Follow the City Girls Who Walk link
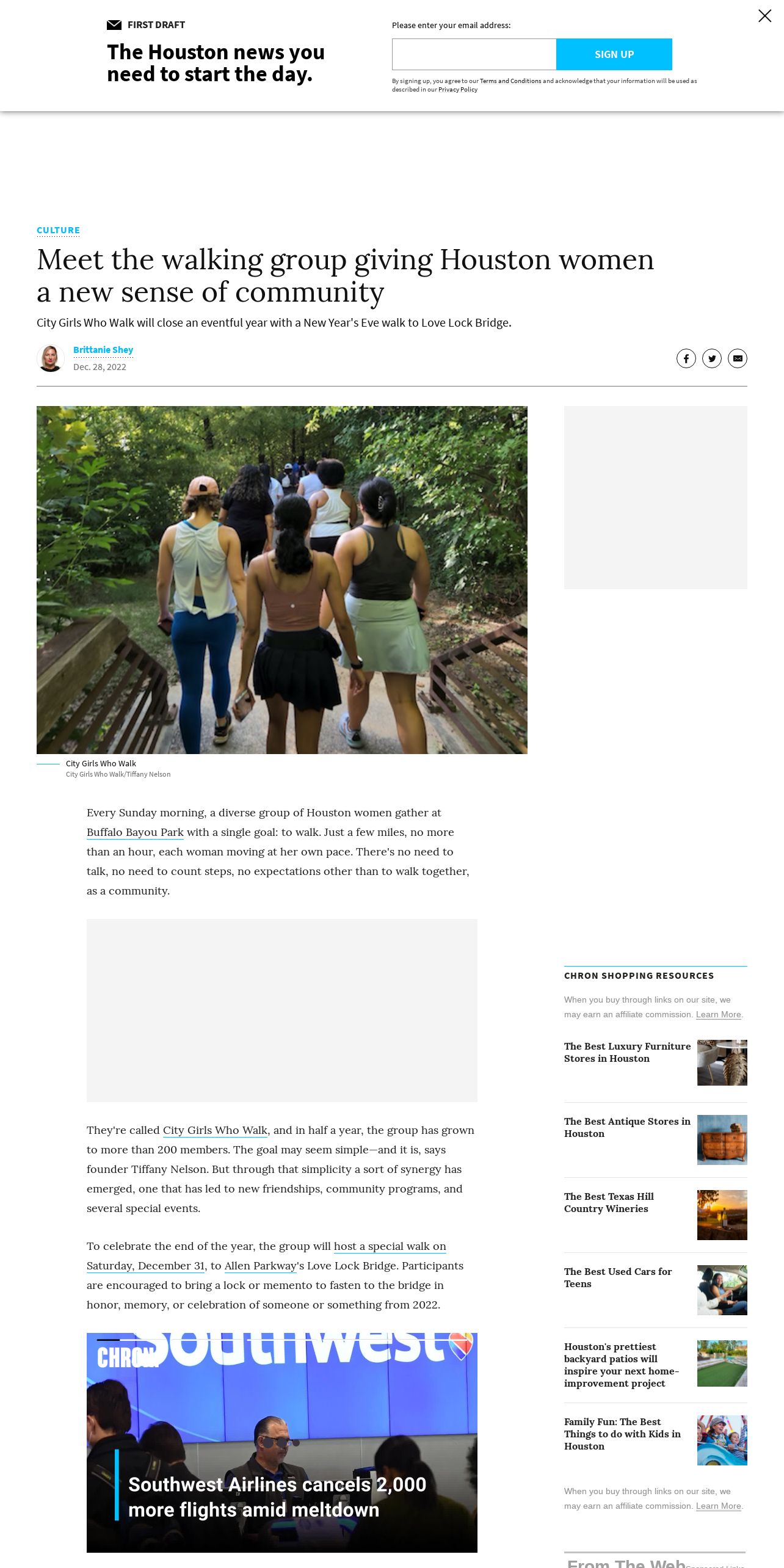The width and height of the screenshot is (784, 1568). [x=215, y=1130]
